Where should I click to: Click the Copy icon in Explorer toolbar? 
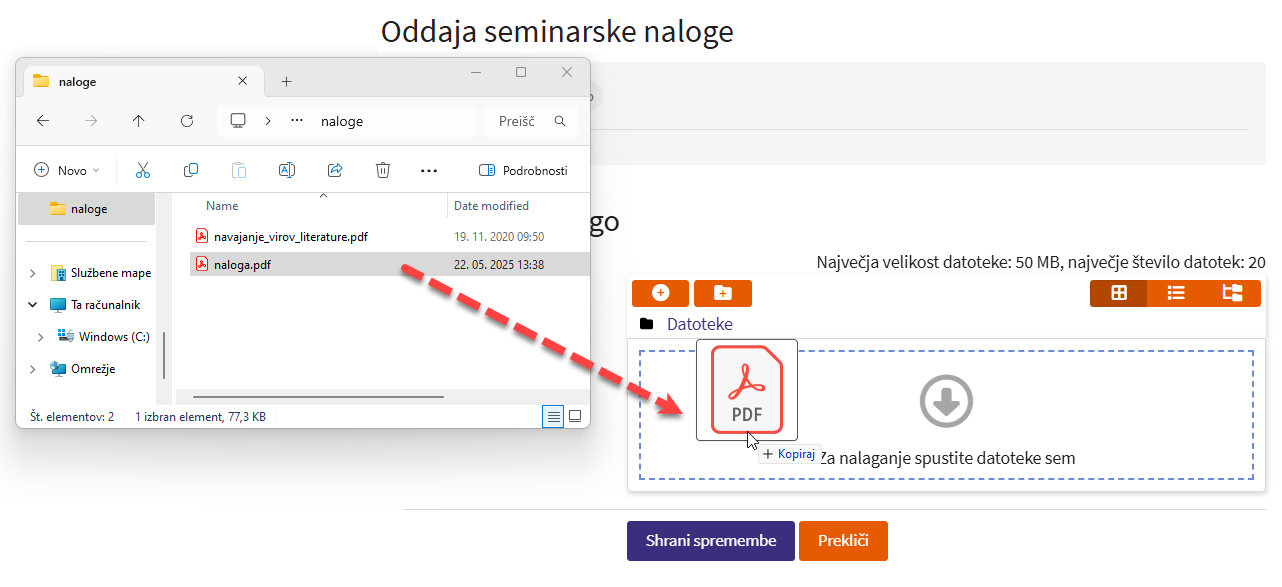click(x=191, y=171)
